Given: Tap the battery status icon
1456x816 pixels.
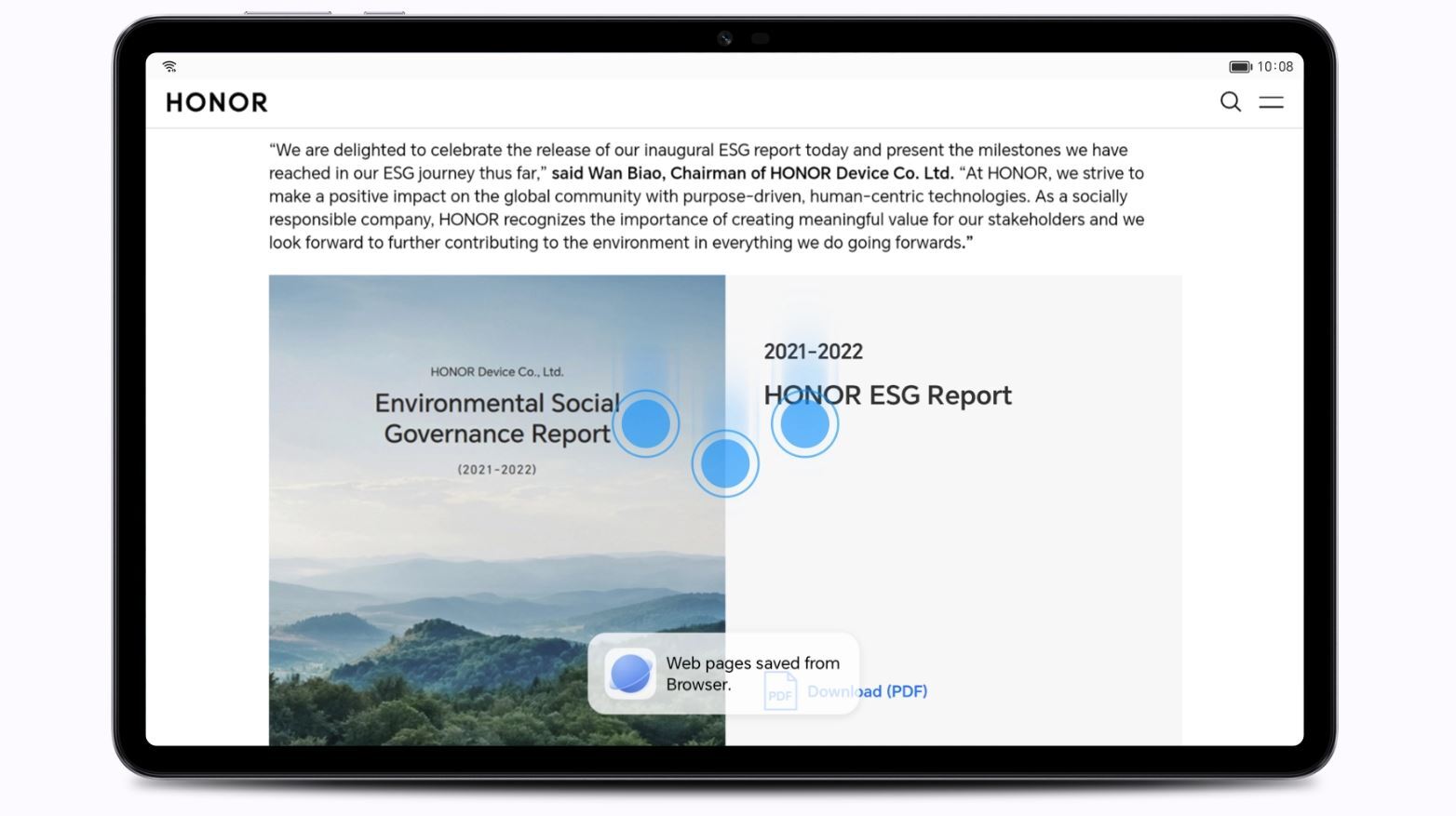Looking at the screenshot, I should 1239,67.
